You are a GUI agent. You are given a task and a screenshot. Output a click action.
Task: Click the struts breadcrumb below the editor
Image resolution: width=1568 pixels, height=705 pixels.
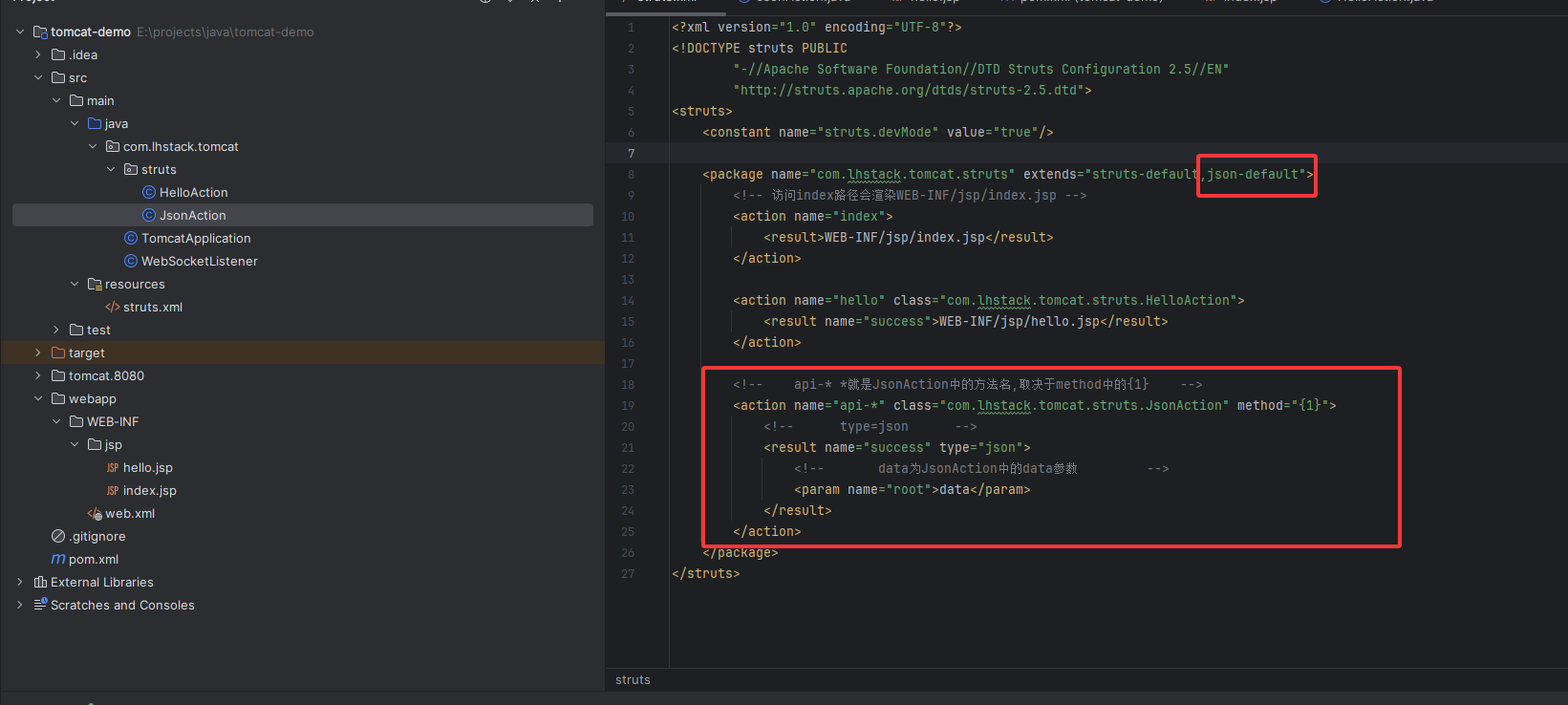[x=633, y=679]
